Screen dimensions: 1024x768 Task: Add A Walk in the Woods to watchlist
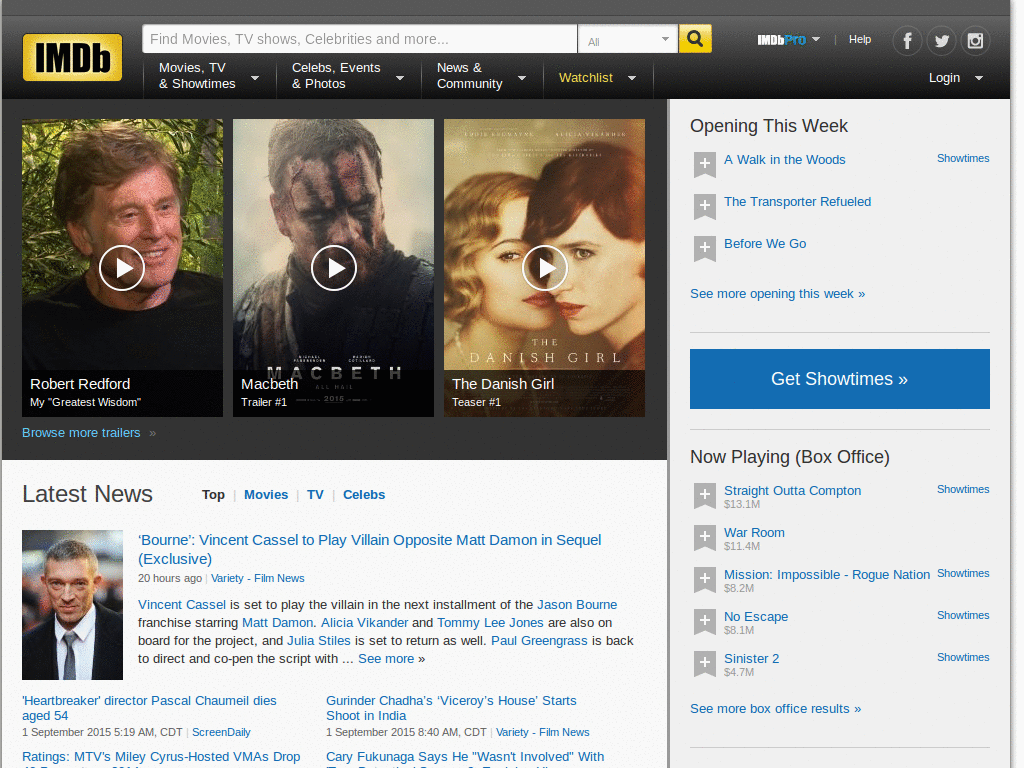click(x=705, y=164)
